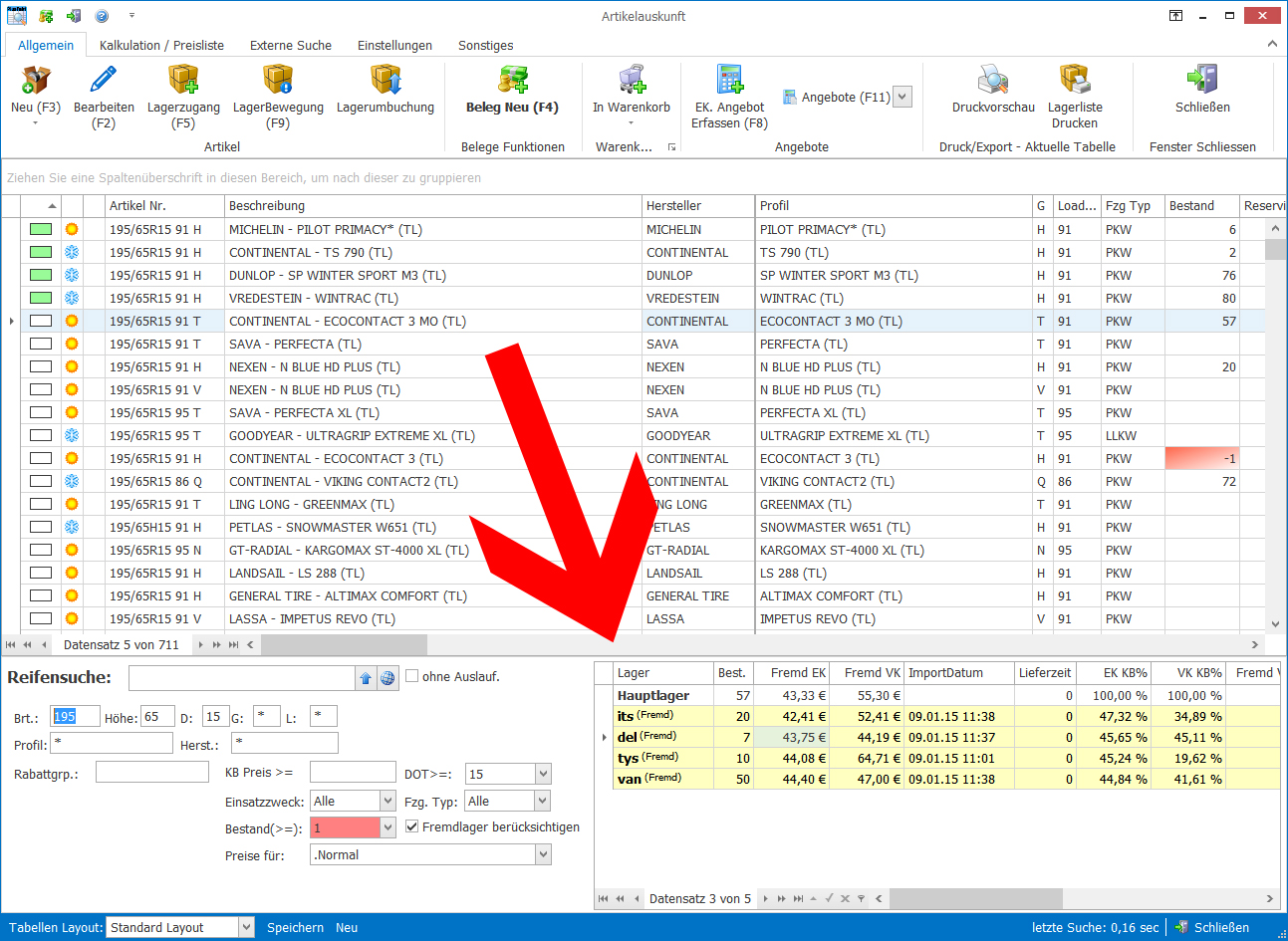The height and width of the screenshot is (941, 1288).
Task: Go to next record in article navigator
Action: click(200, 645)
